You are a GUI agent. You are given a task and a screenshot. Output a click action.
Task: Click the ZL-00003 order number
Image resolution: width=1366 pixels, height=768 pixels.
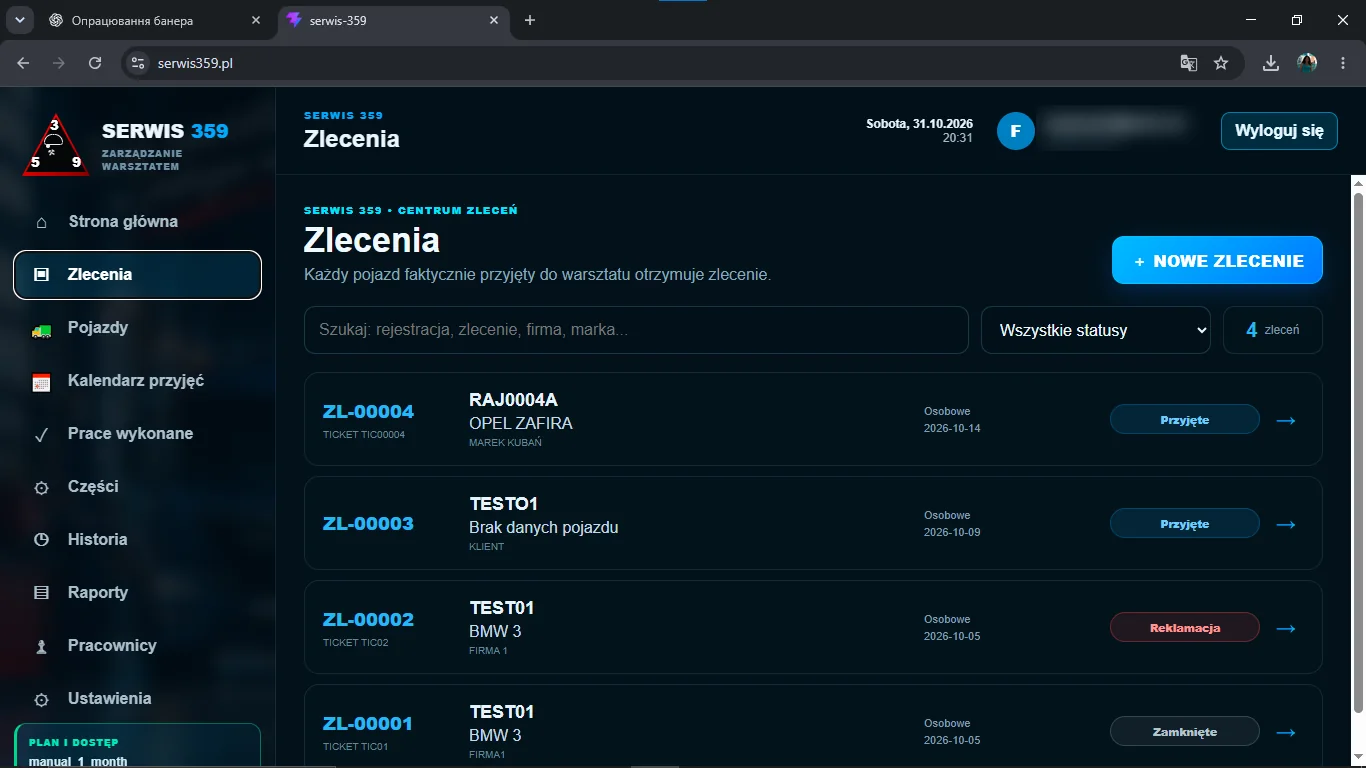368,524
